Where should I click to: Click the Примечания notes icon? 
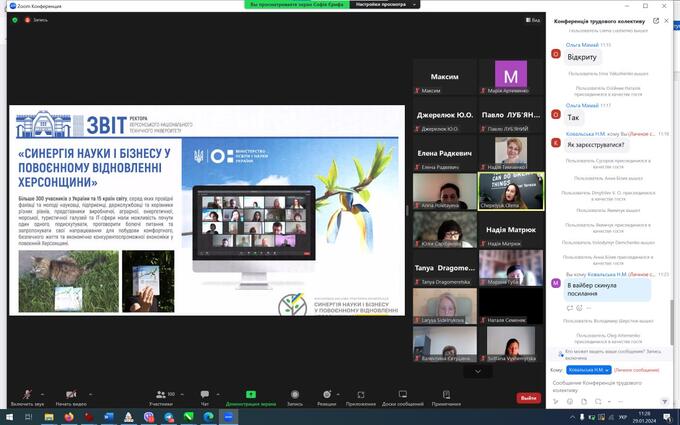pyautogui.click(x=446, y=395)
